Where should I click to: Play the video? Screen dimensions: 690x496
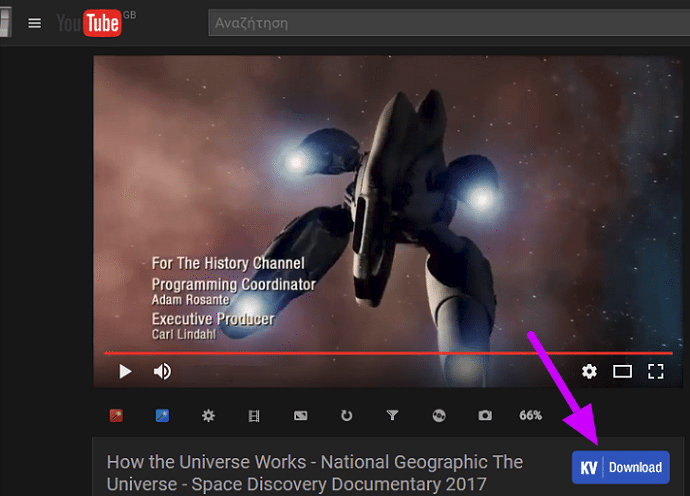(125, 371)
